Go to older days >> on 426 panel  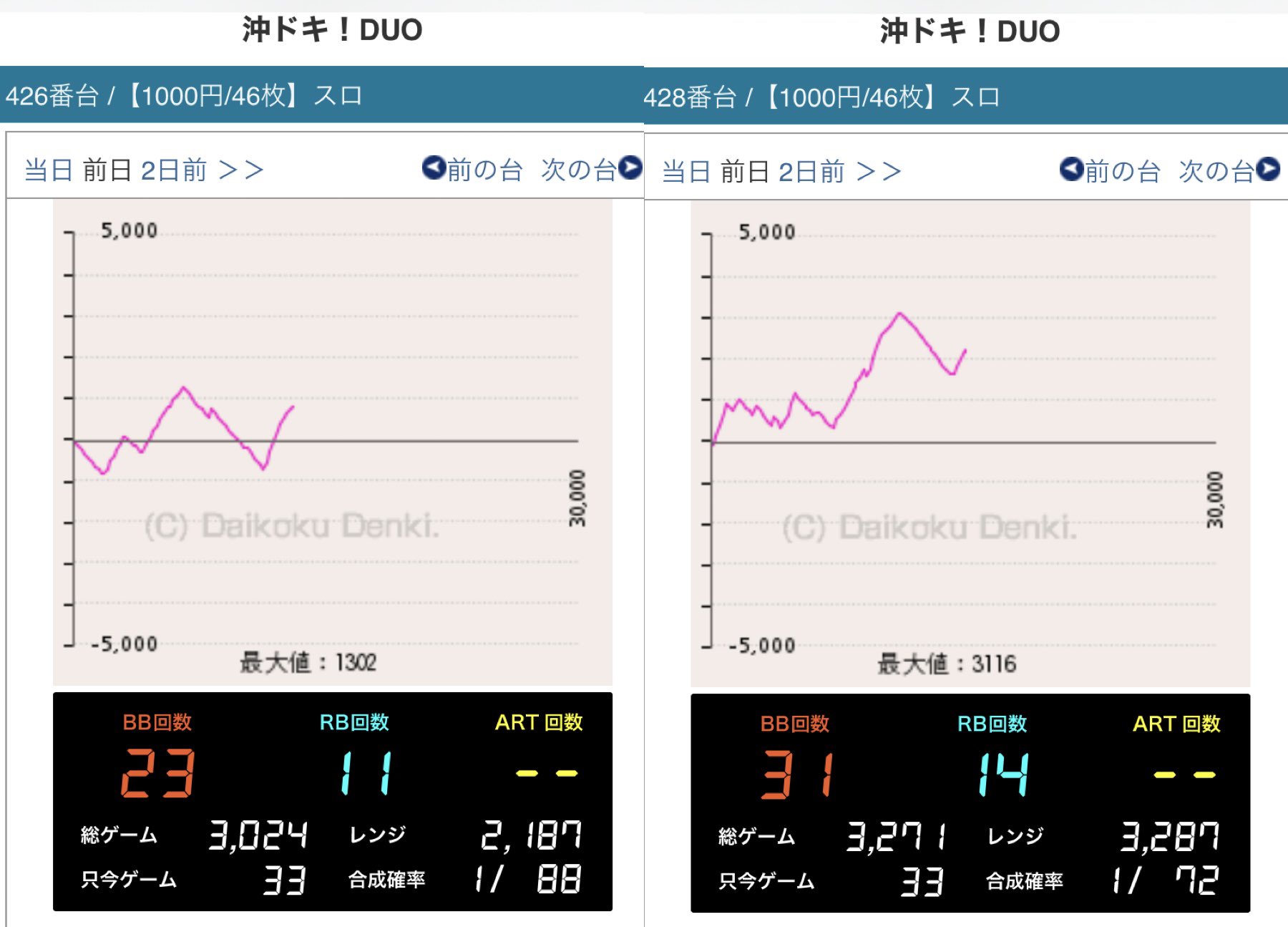point(241,170)
